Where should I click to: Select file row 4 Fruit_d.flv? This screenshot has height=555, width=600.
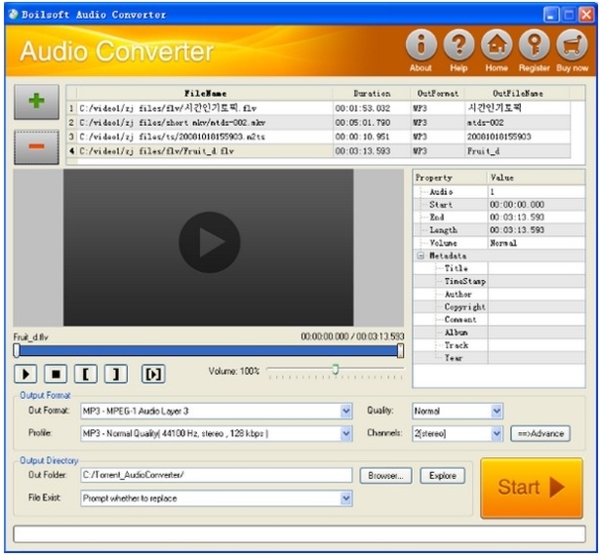pos(318,151)
